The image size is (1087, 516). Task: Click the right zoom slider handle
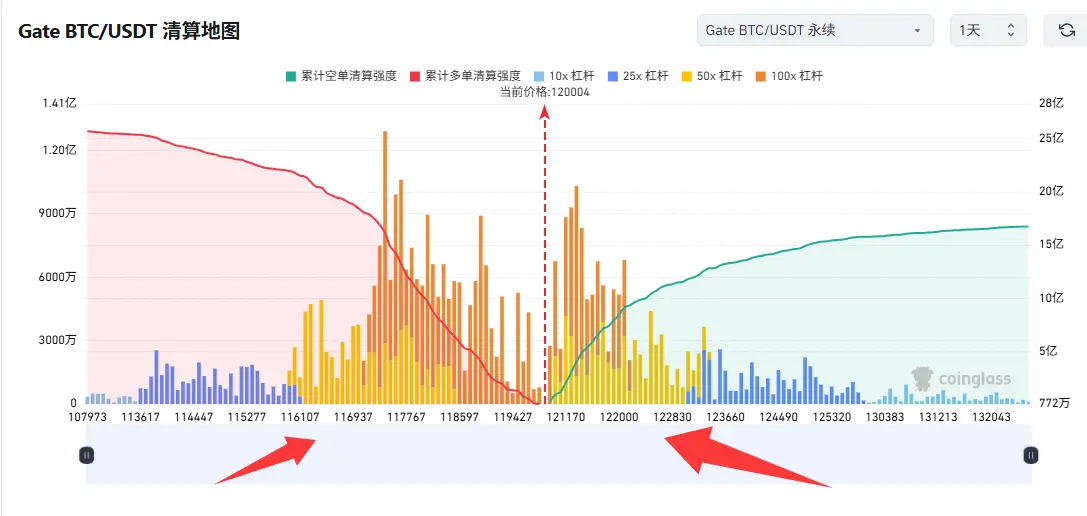[1031, 455]
